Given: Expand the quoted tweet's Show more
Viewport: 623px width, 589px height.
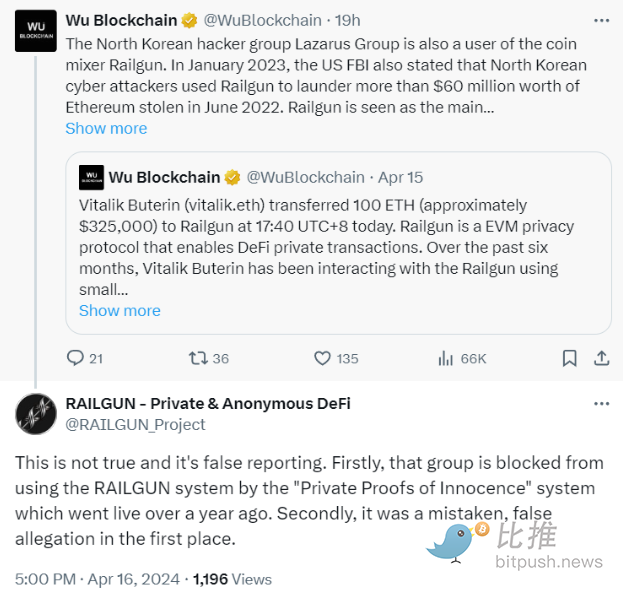Looking at the screenshot, I should pos(120,310).
